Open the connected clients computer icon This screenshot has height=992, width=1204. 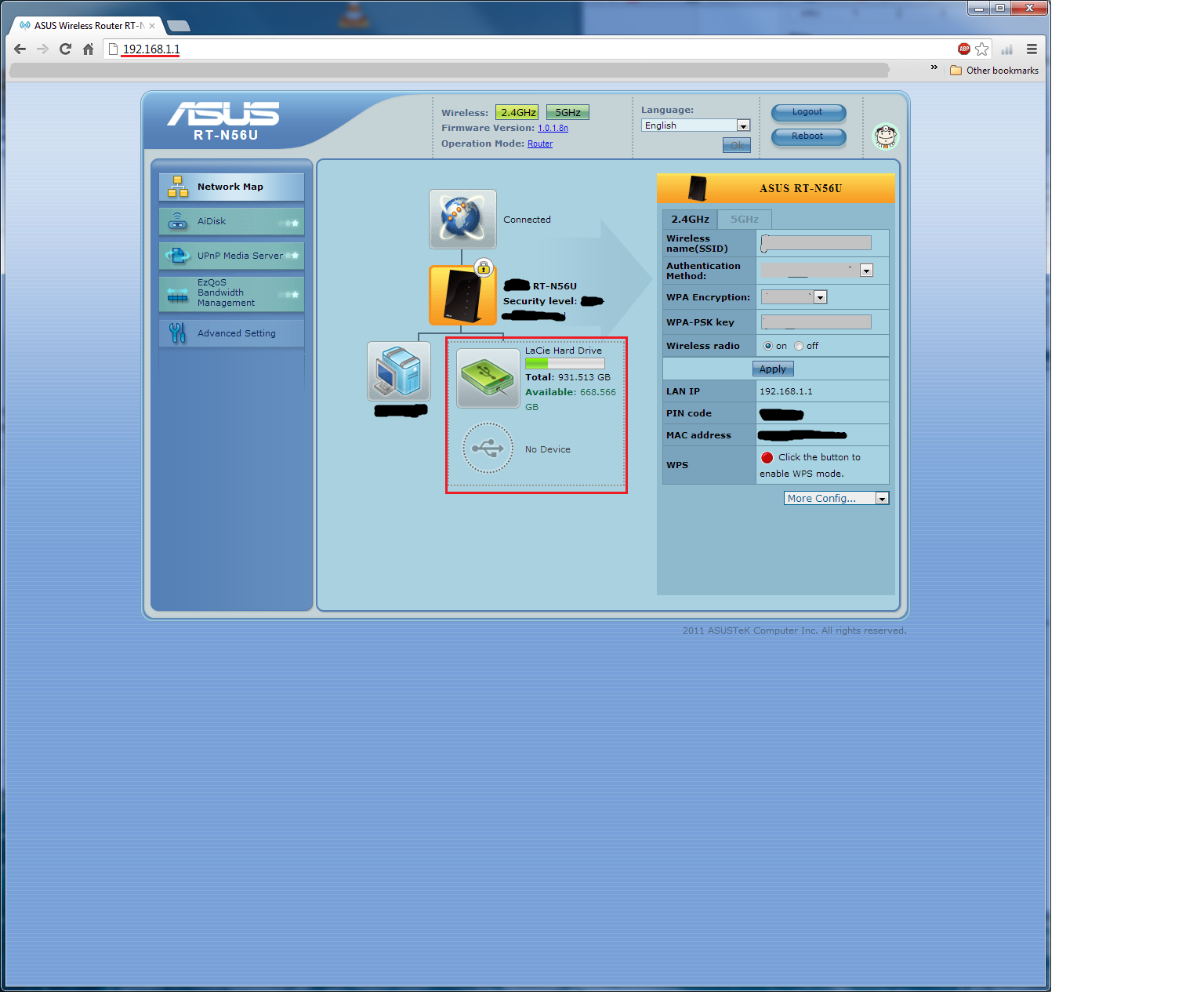pos(399,371)
